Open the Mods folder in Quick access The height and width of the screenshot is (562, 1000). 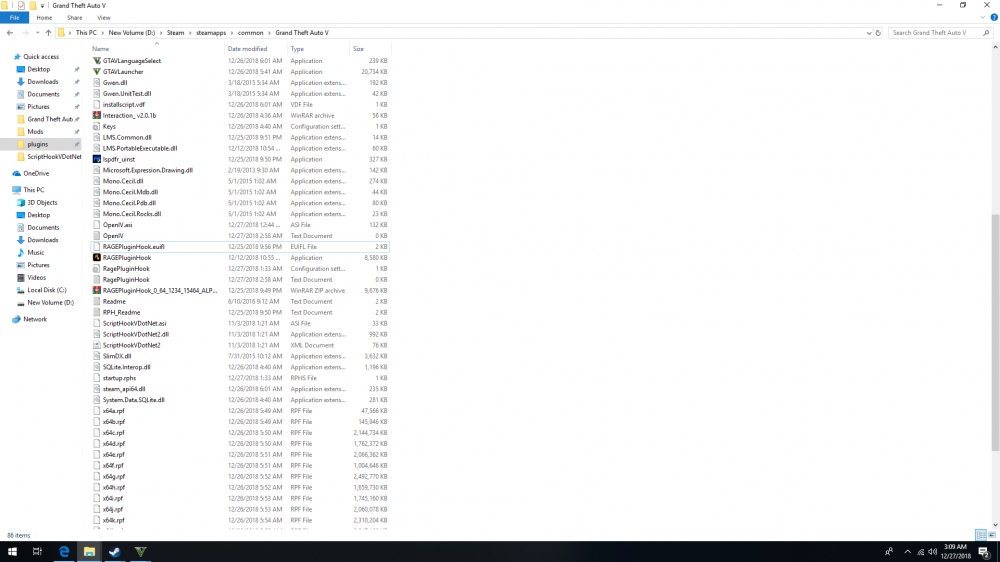coord(35,131)
